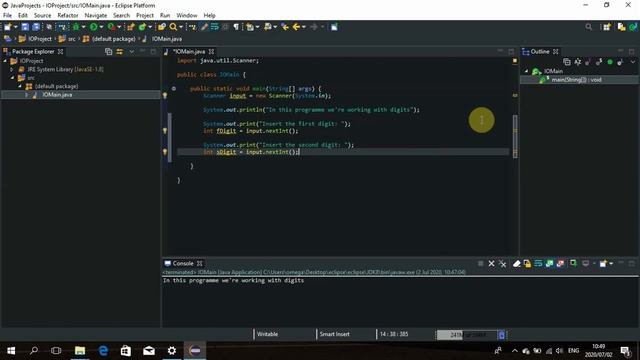Open New wizard dropdown arrow
The image size is (640, 360).
coord(16,27)
